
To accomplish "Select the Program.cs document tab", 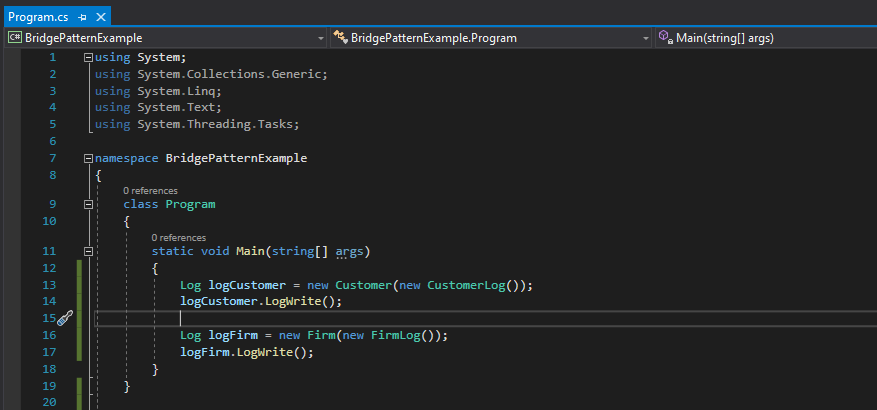I will [38, 17].
